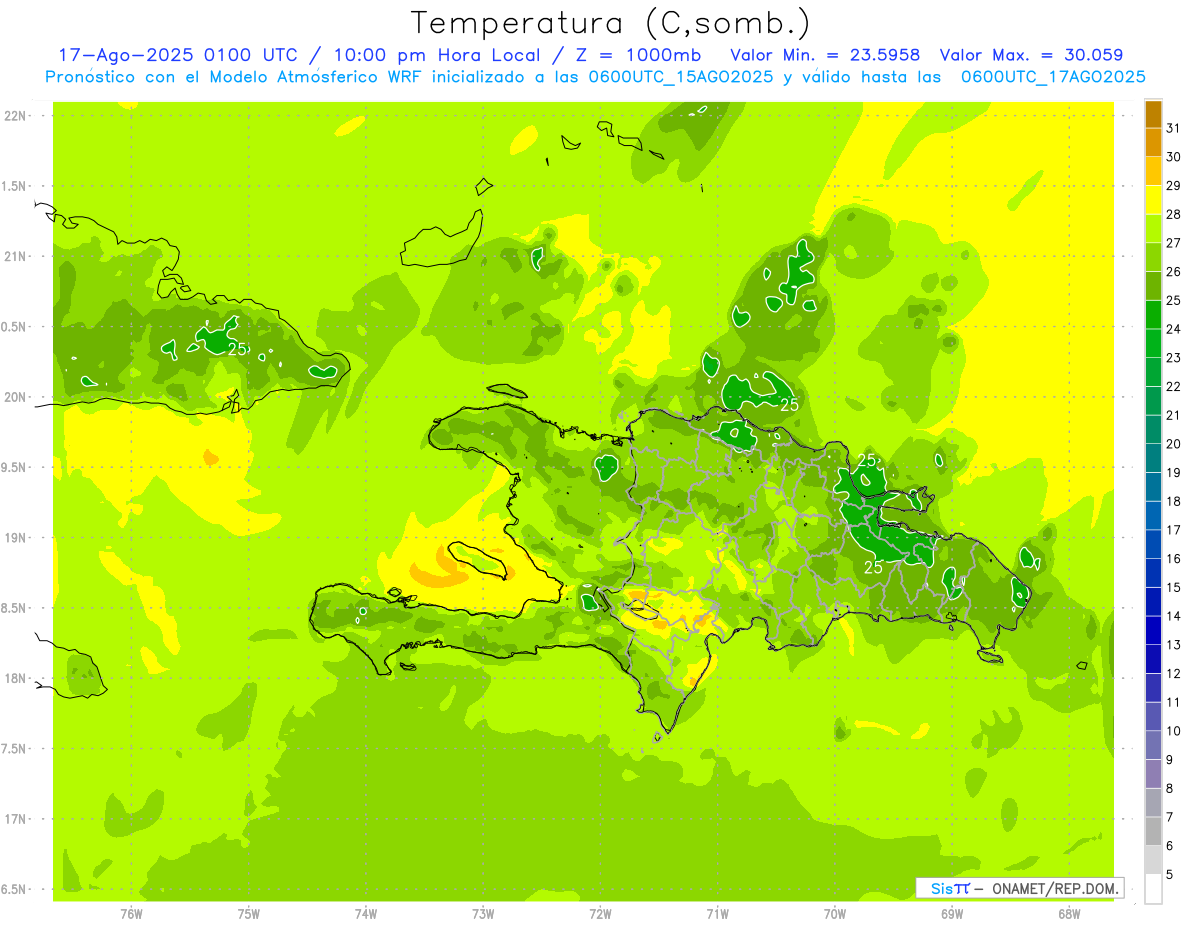Click the '25' contour label off the north Dominican coast
Image resolution: width=1200 pixels, height=927 pixels.
[789, 404]
